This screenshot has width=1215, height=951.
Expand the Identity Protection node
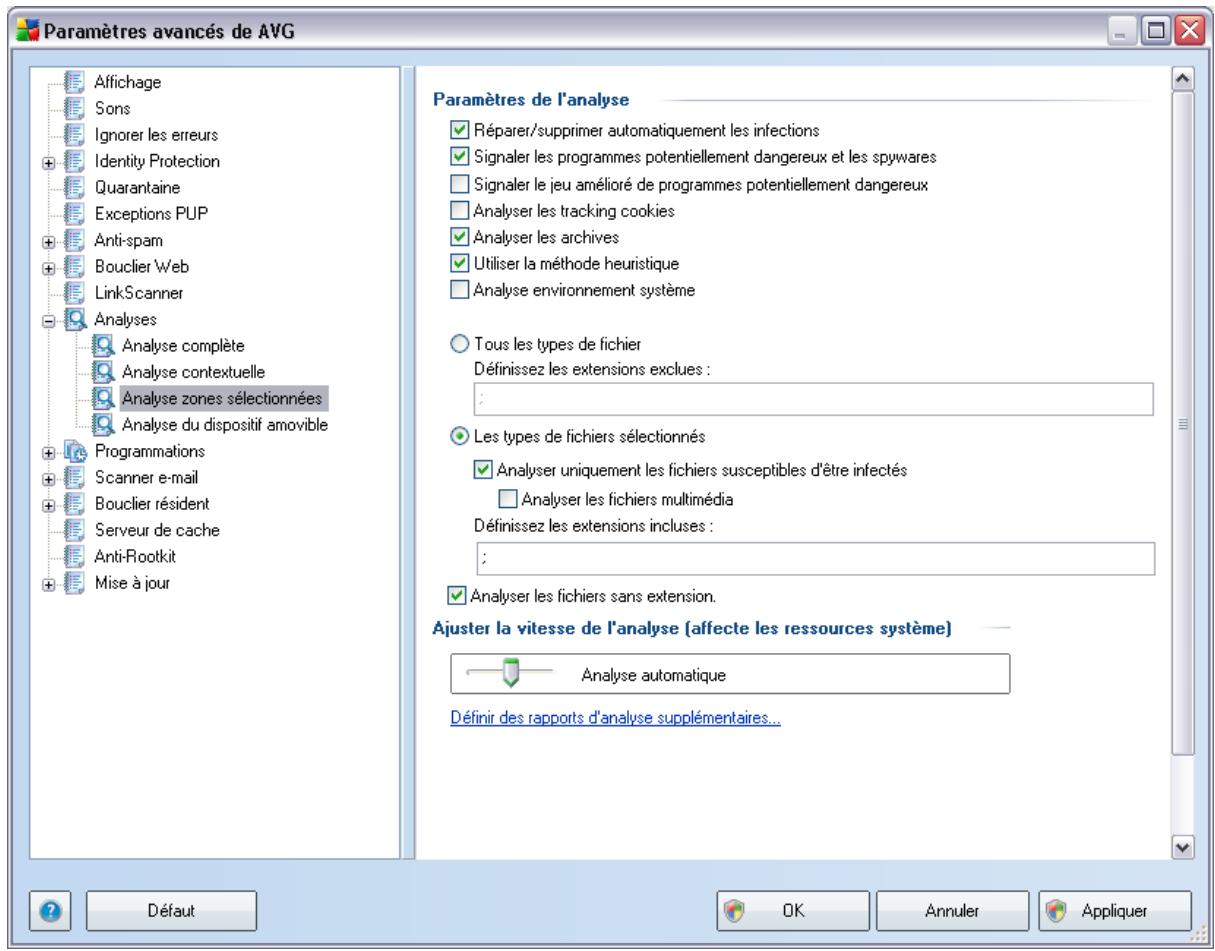(48, 161)
